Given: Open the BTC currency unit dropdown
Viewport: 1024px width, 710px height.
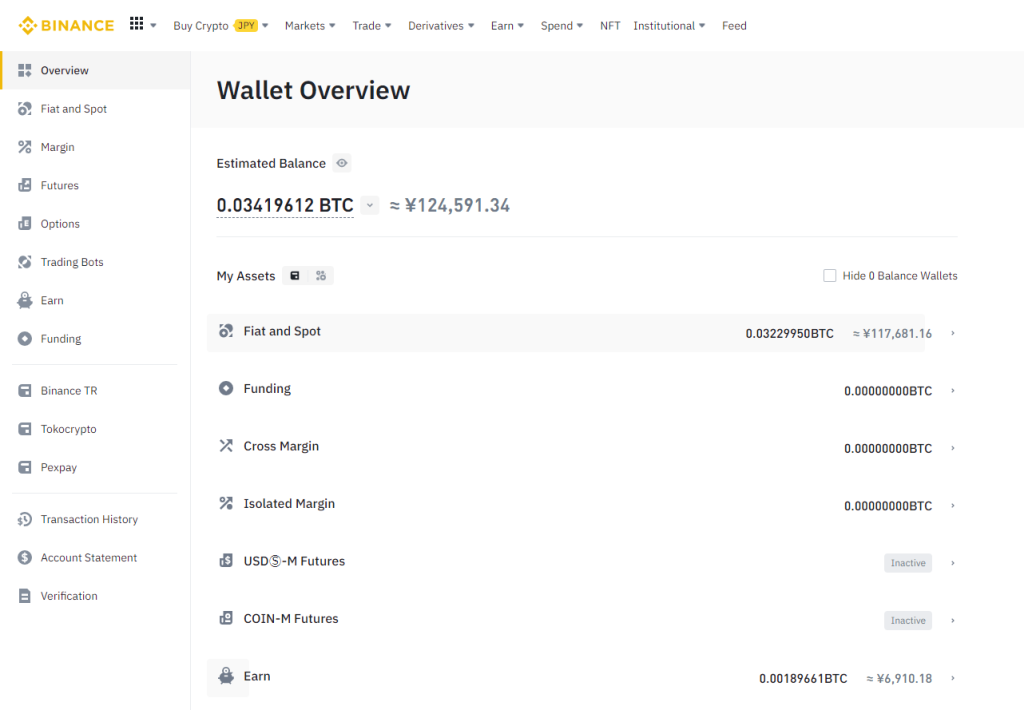Looking at the screenshot, I should pos(370,206).
